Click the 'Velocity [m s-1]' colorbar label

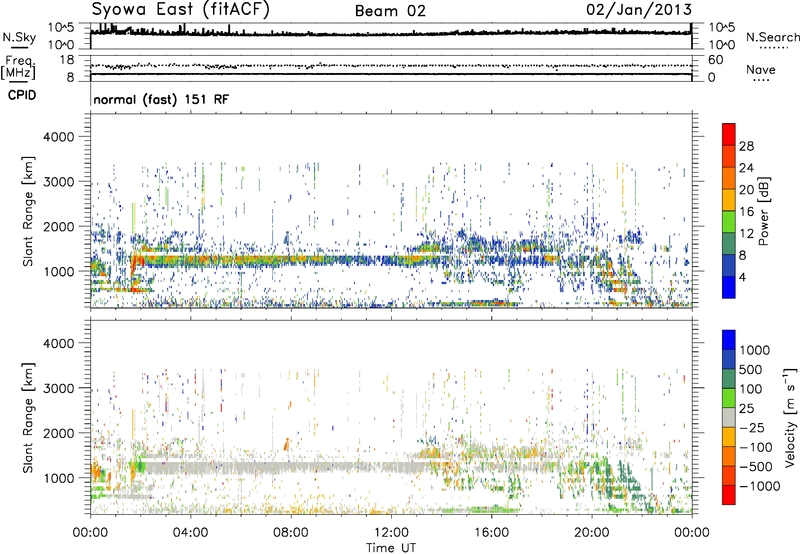coord(790,417)
